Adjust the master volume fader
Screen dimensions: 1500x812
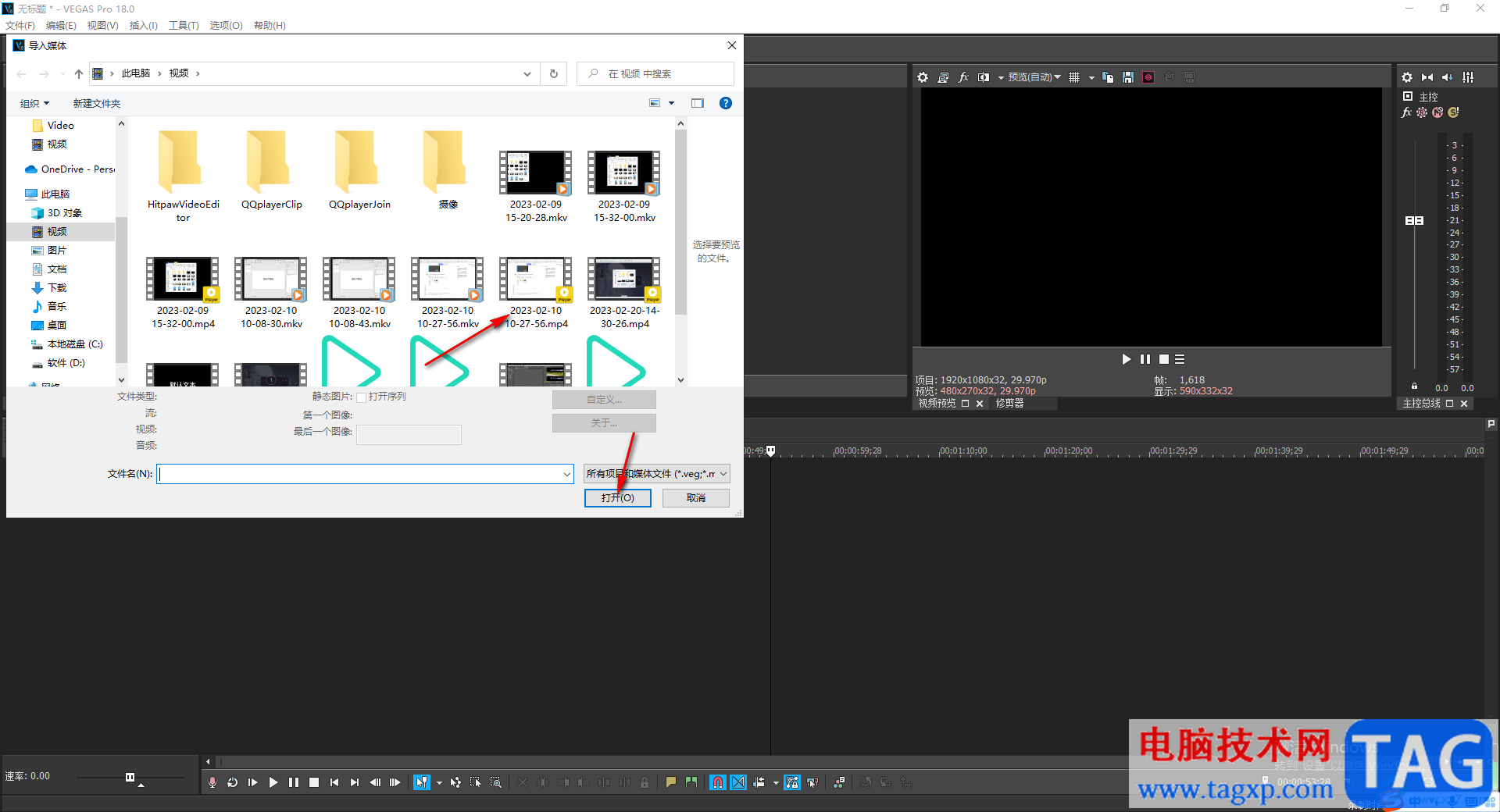click(x=1414, y=220)
